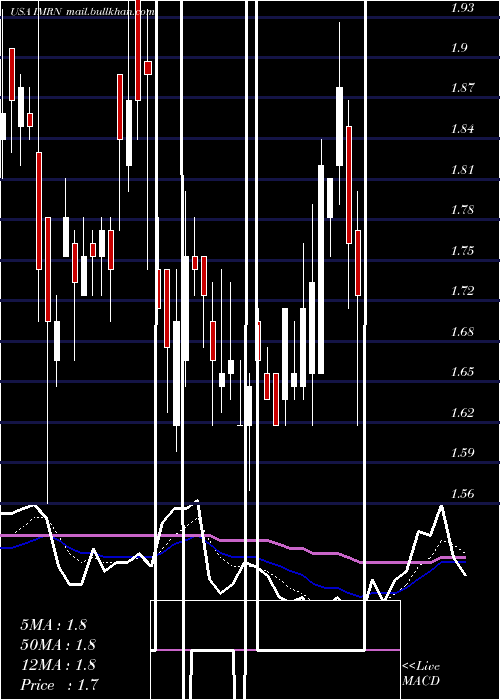Click the <<Live MACD label
Image resolution: width=500 pixels, height=700 pixels.
[421, 674]
